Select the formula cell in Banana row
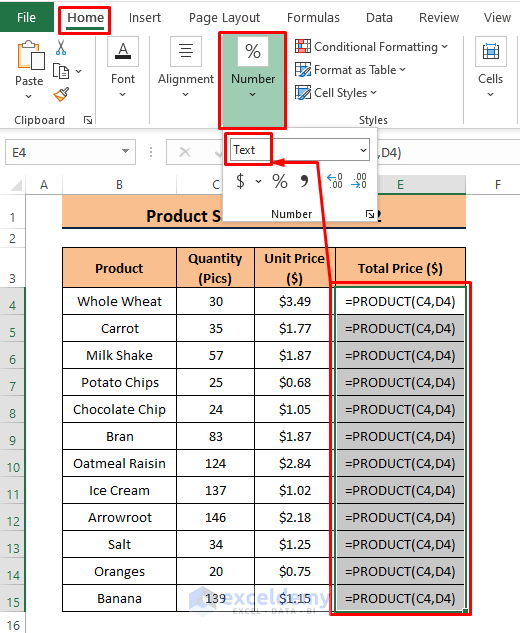Viewport: 520px width, 633px height. [400, 598]
